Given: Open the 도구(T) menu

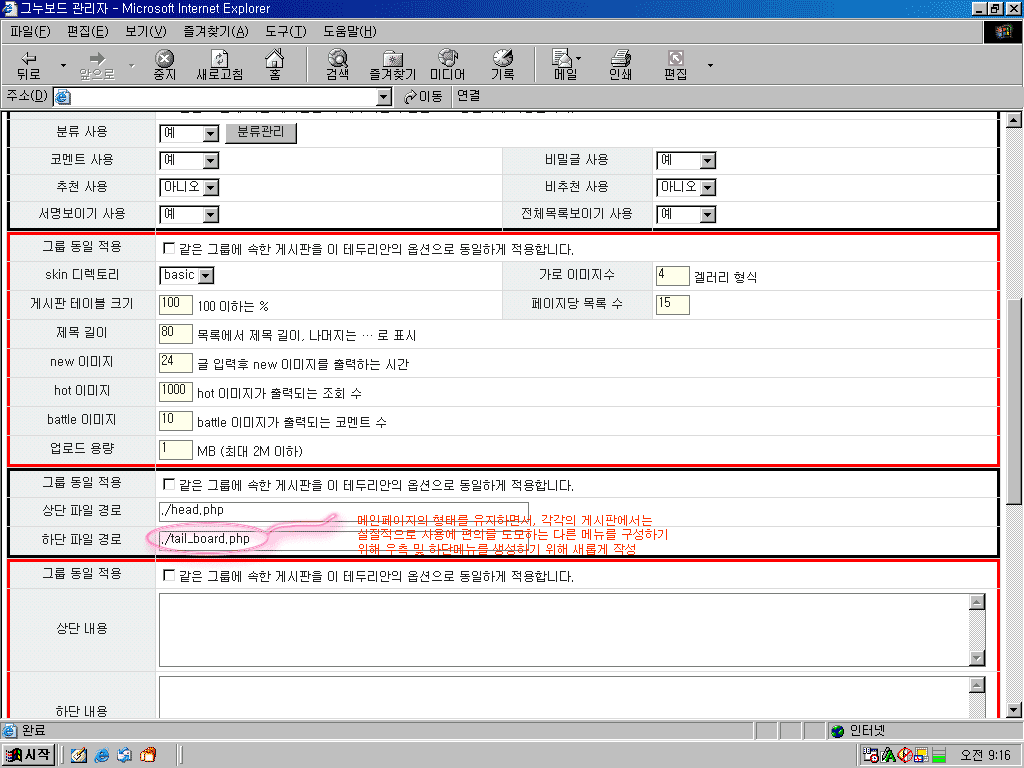Looking at the screenshot, I should coord(286,31).
